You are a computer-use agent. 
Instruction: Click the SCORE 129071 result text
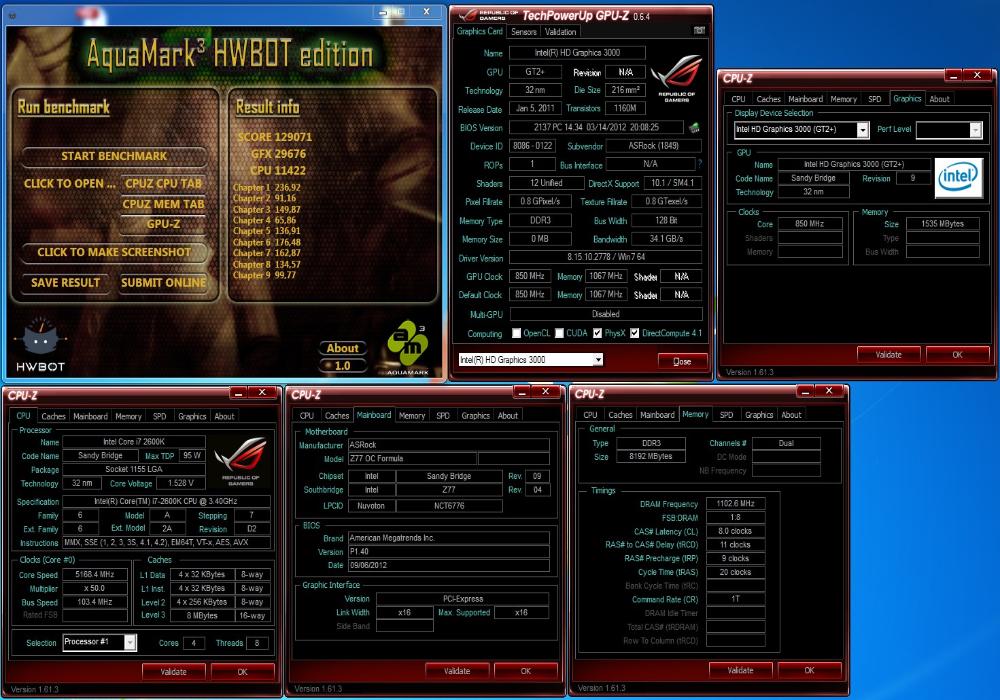(x=275, y=137)
